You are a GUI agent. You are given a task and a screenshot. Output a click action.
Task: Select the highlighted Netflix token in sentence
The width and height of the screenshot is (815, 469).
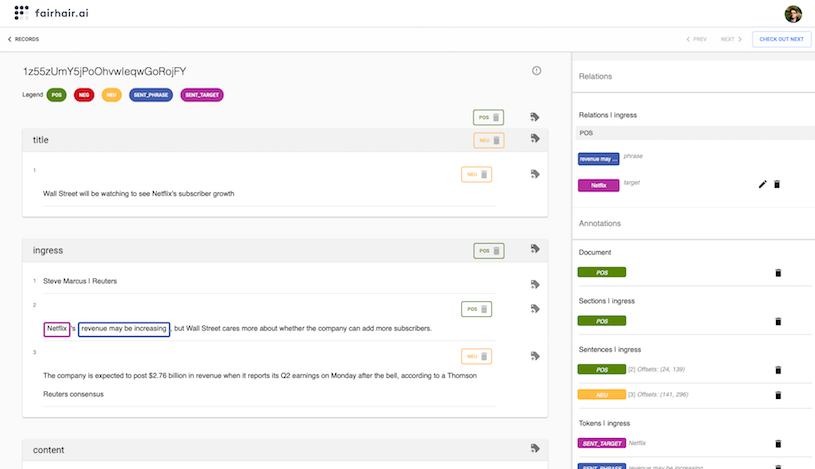pyautogui.click(x=57, y=329)
